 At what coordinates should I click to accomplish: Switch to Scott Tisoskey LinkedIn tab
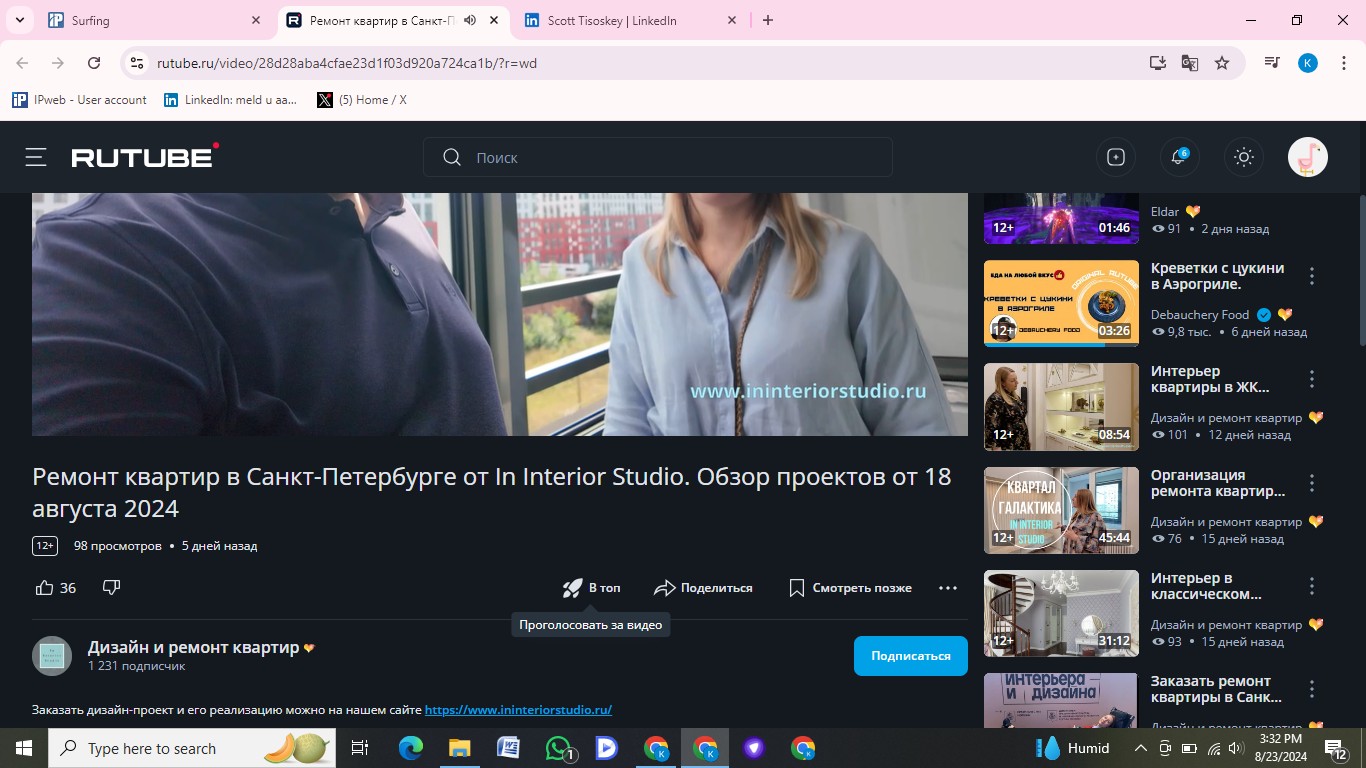pyautogui.click(x=630, y=20)
